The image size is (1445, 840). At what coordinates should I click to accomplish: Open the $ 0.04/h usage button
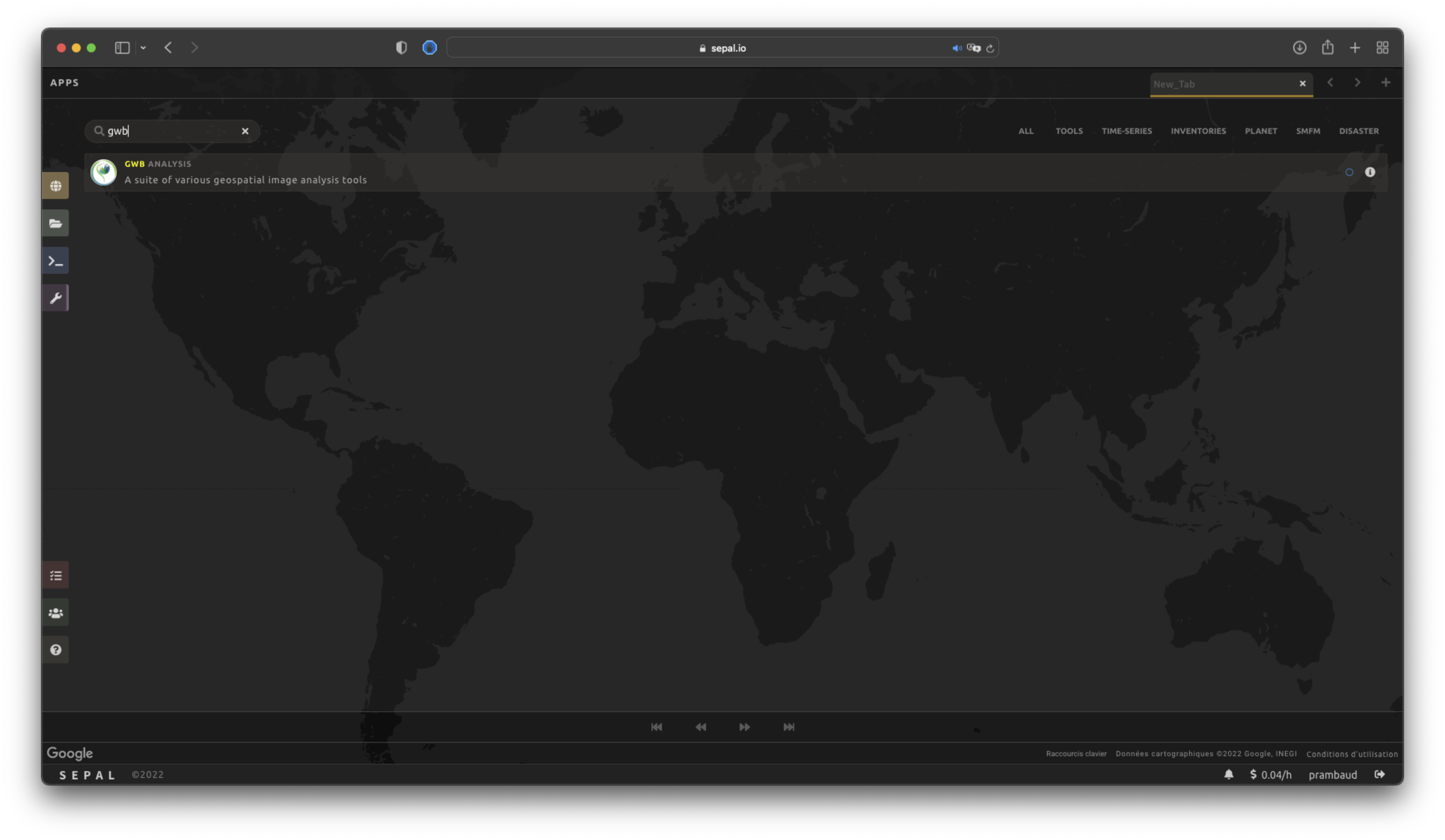[x=1271, y=775]
